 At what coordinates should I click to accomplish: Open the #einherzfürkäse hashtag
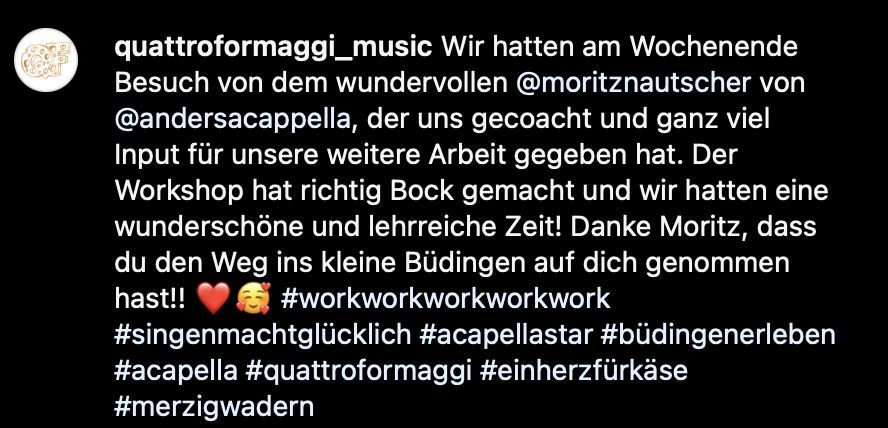point(584,371)
